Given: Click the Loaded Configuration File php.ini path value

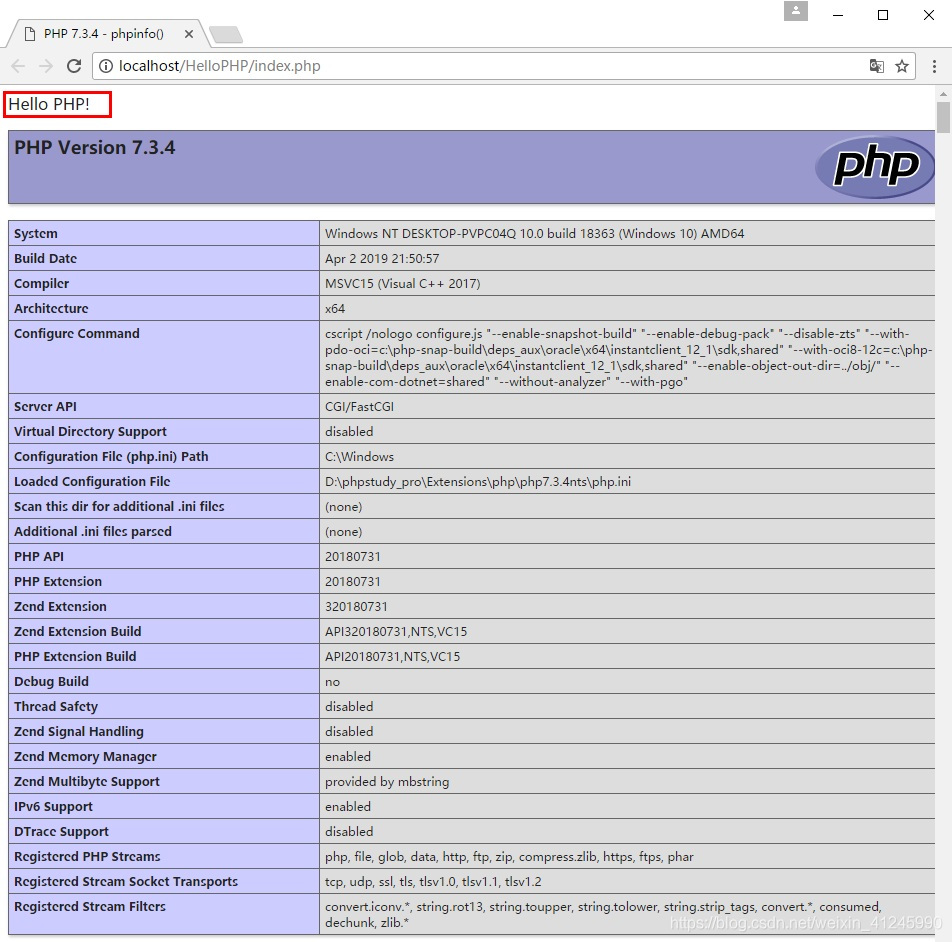Looking at the screenshot, I should pyautogui.click(x=477, y=481).
